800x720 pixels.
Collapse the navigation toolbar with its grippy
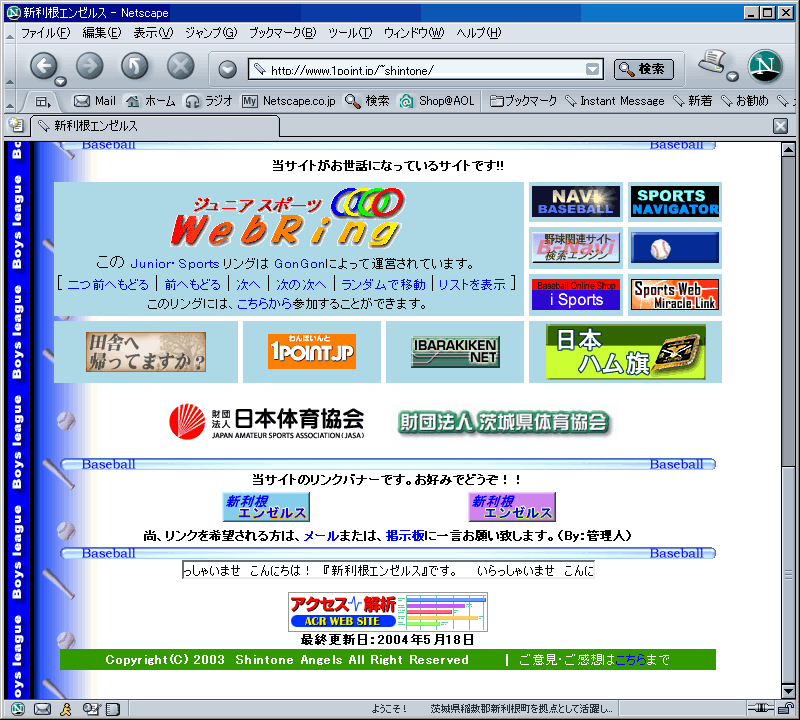(x=10, y=66)
